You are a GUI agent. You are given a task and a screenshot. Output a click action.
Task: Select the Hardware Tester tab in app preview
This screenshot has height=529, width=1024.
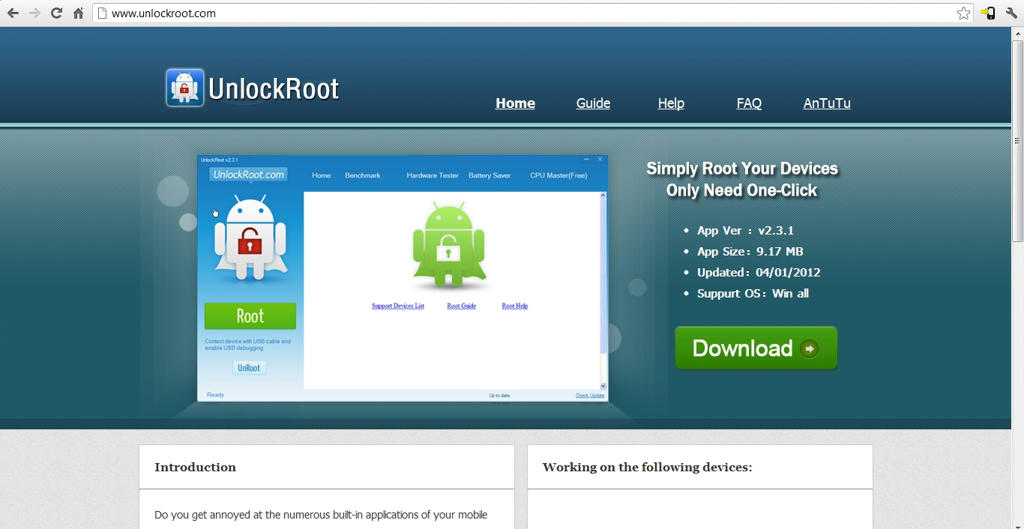point(432,175)
